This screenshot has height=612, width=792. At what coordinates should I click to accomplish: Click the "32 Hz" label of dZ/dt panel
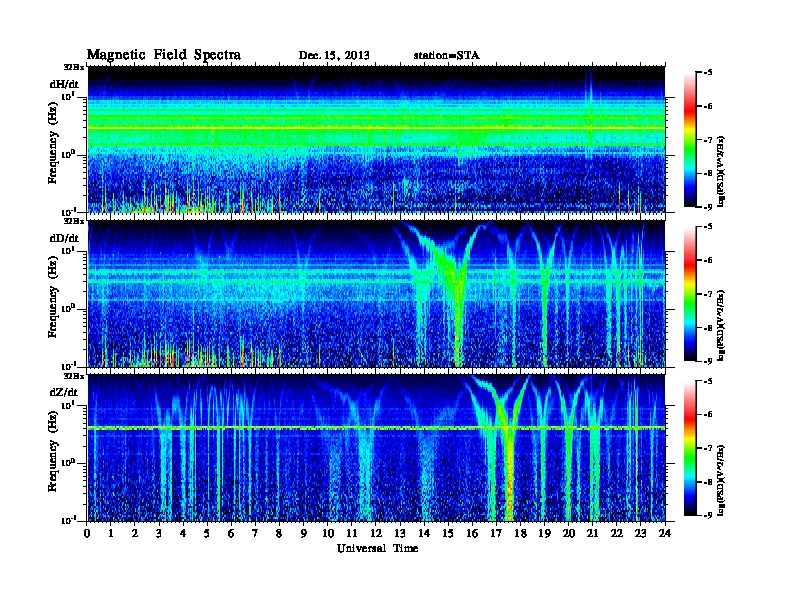coord(73,376)
